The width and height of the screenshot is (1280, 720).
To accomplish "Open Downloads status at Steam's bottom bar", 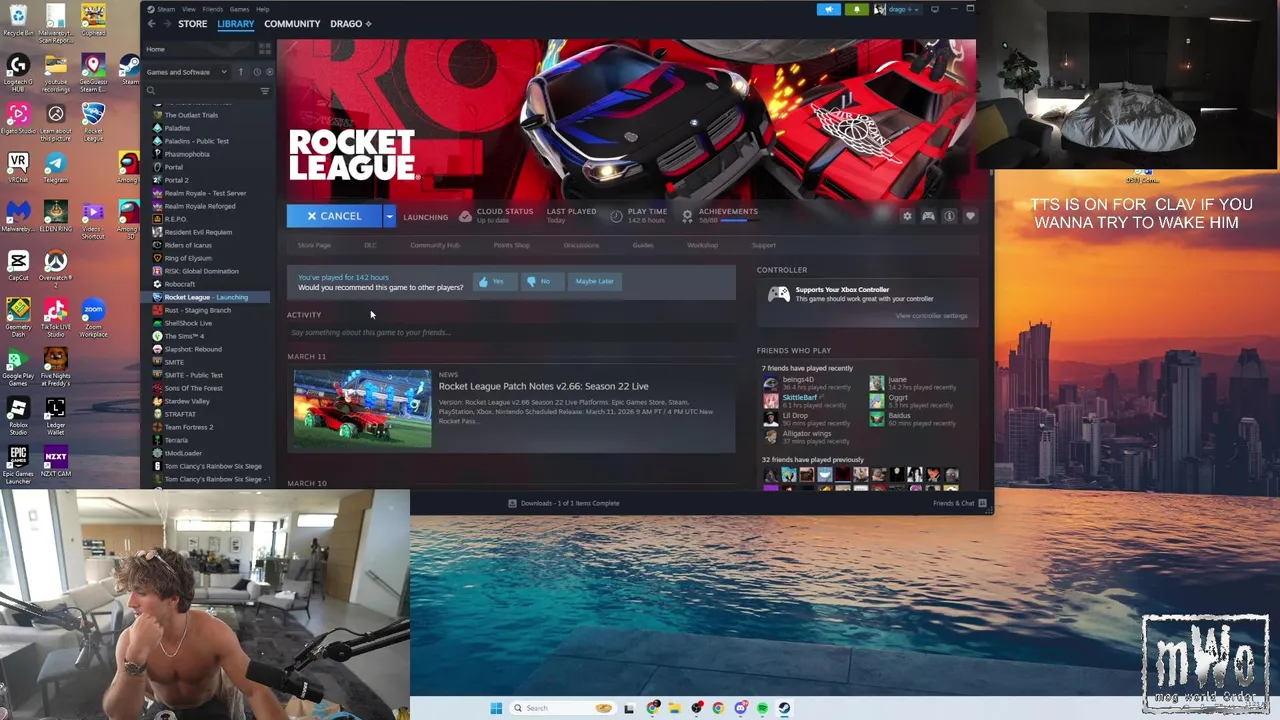I will [x=564, y=503].
